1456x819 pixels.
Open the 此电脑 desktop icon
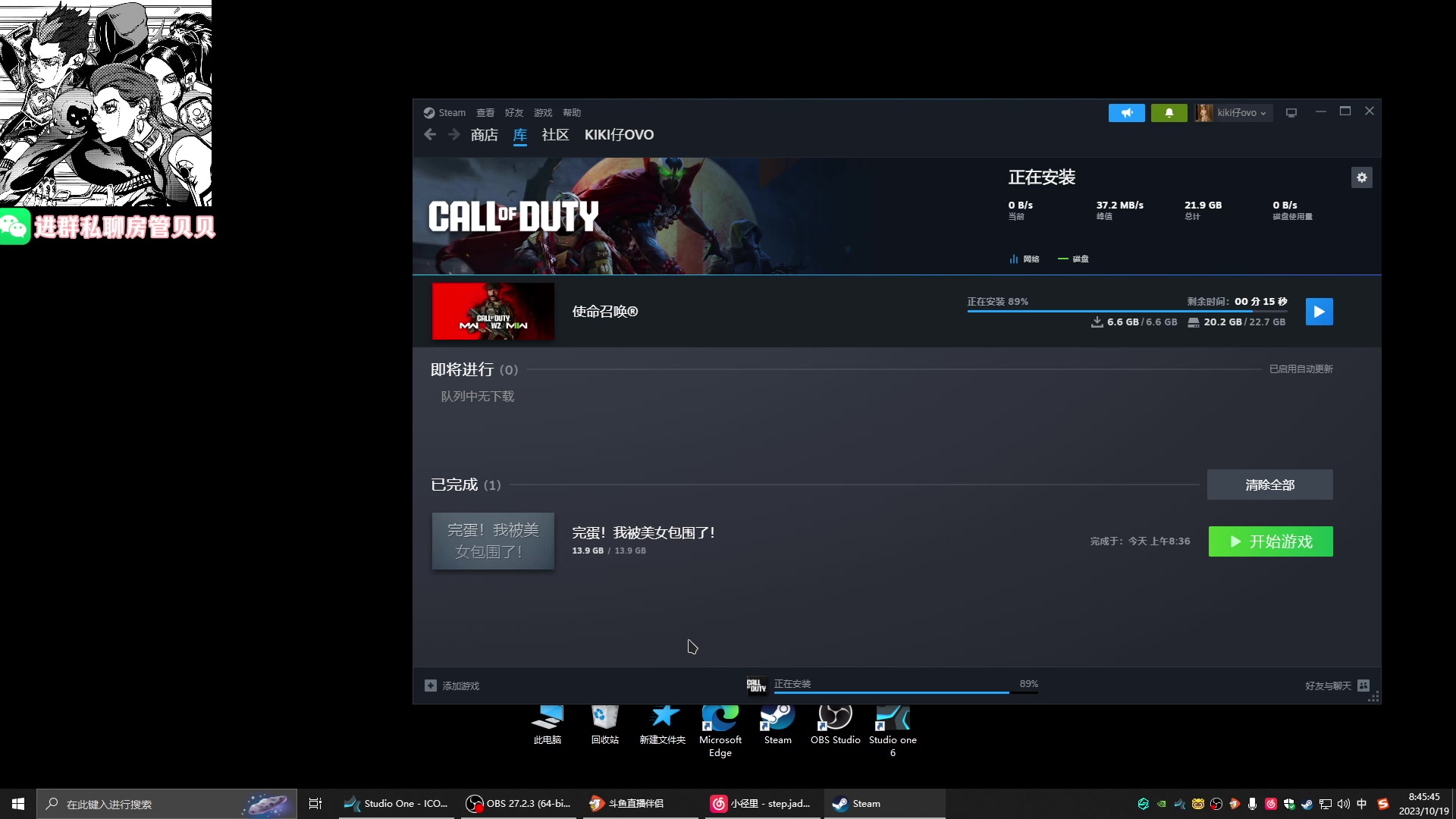[547, 725]
